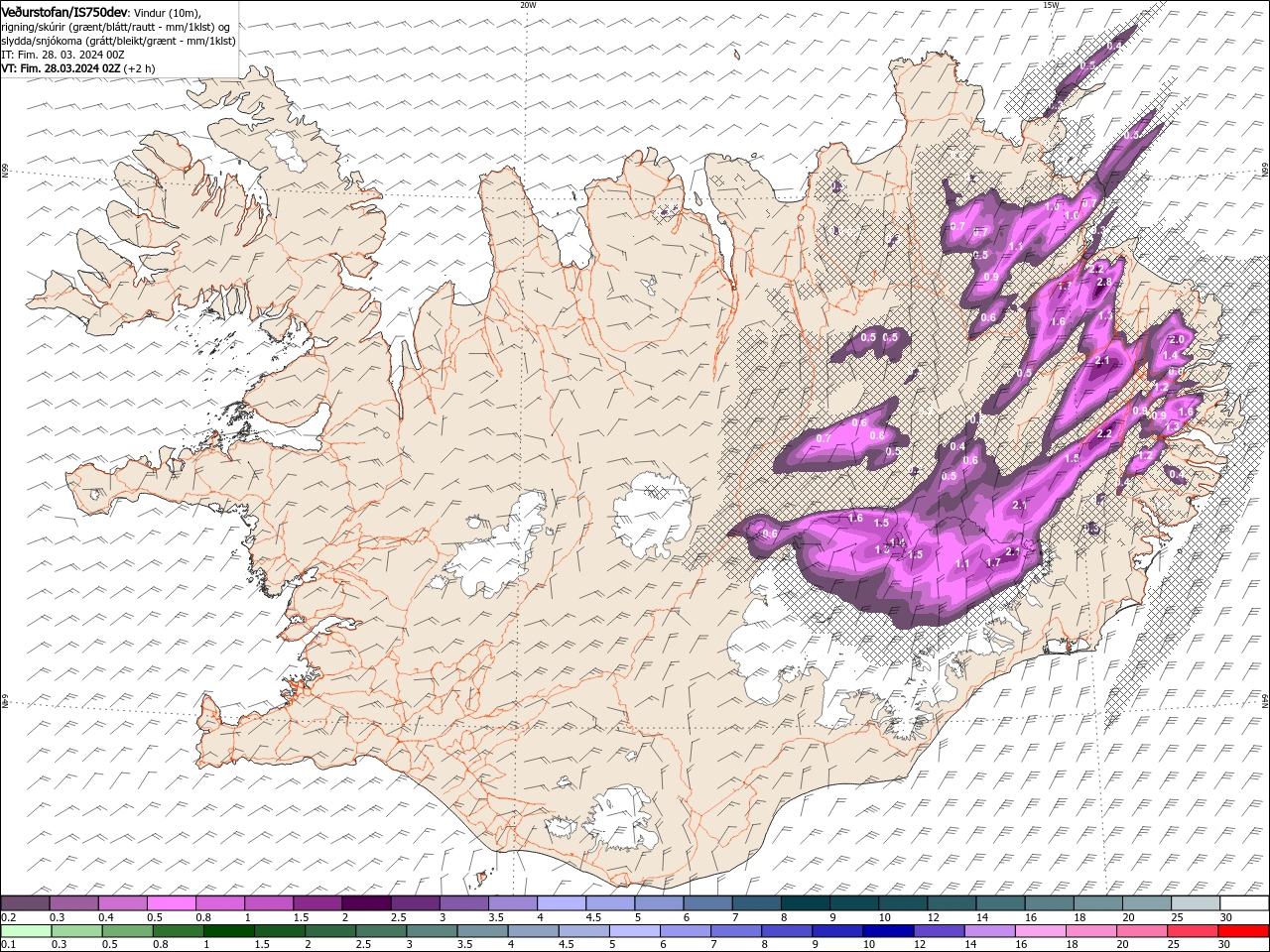Pick the pale lavender swatch between 4 and 4.5
Image resolution: width=1270 pixels, height=952 pixels.
[x=561, y=903]
